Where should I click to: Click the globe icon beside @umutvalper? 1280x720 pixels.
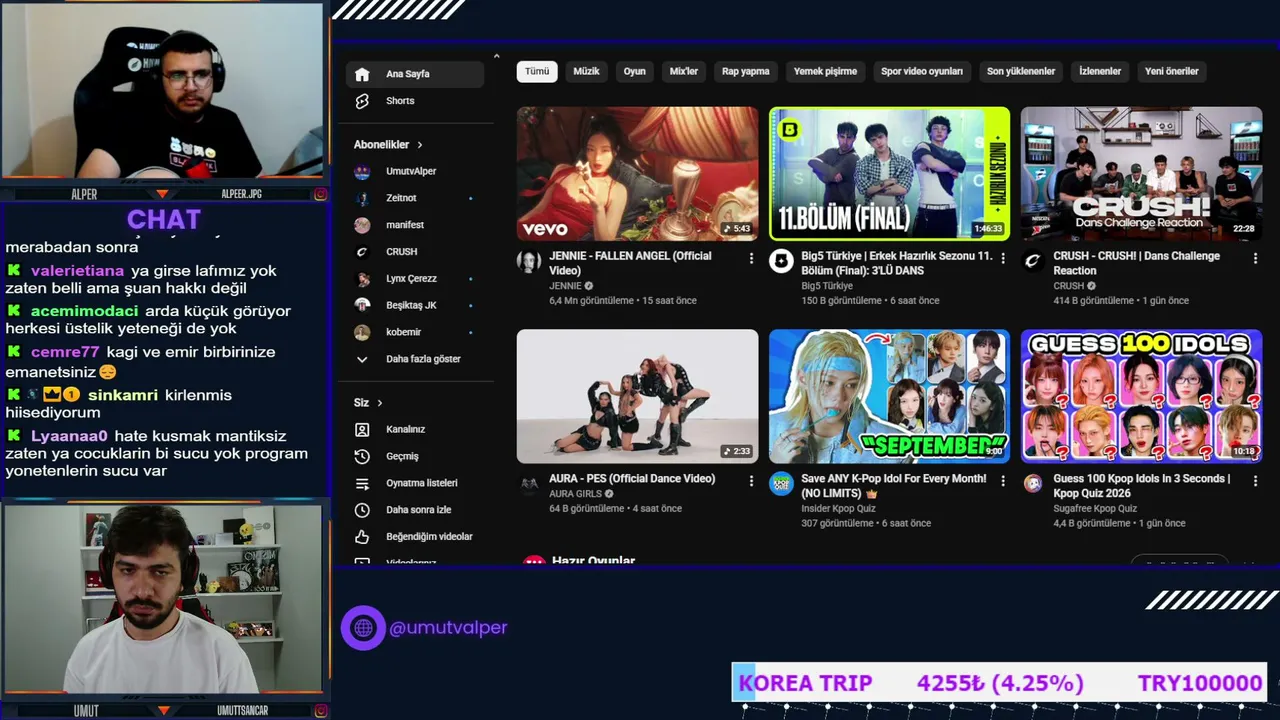(363, 628)
